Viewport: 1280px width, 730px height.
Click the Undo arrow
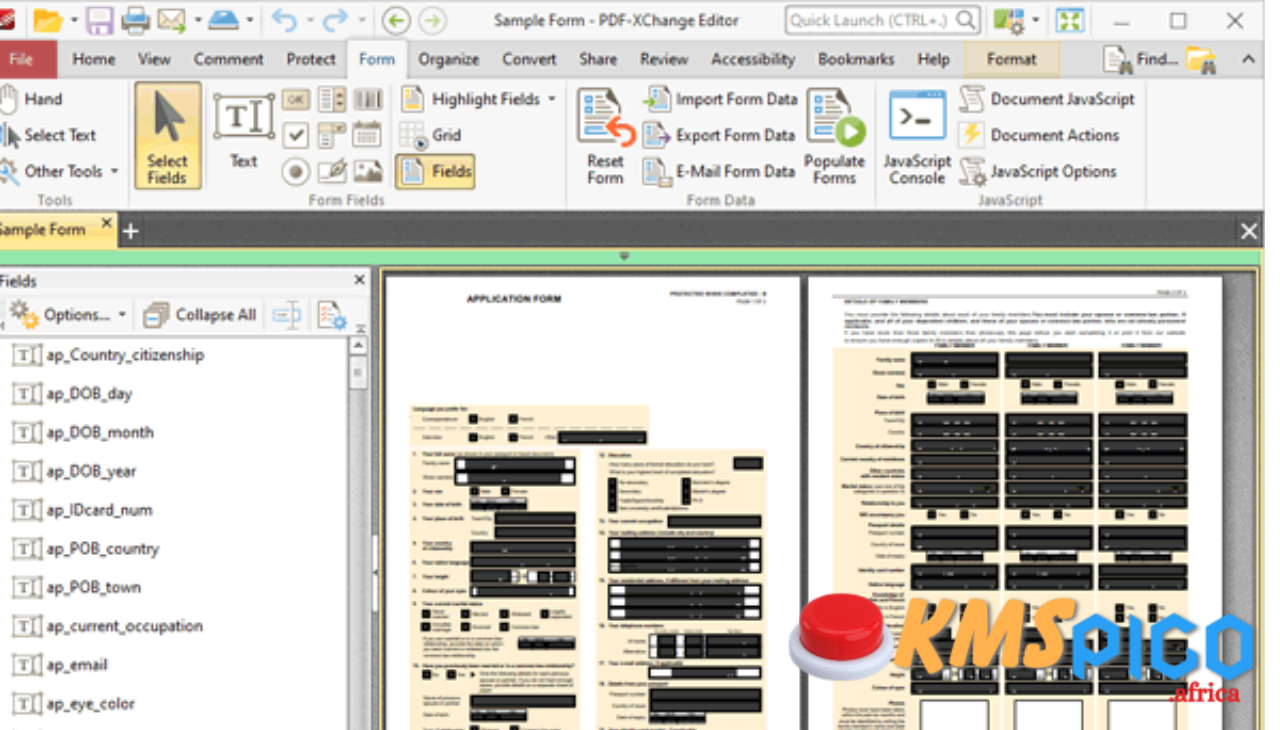[x=284, y=20]
